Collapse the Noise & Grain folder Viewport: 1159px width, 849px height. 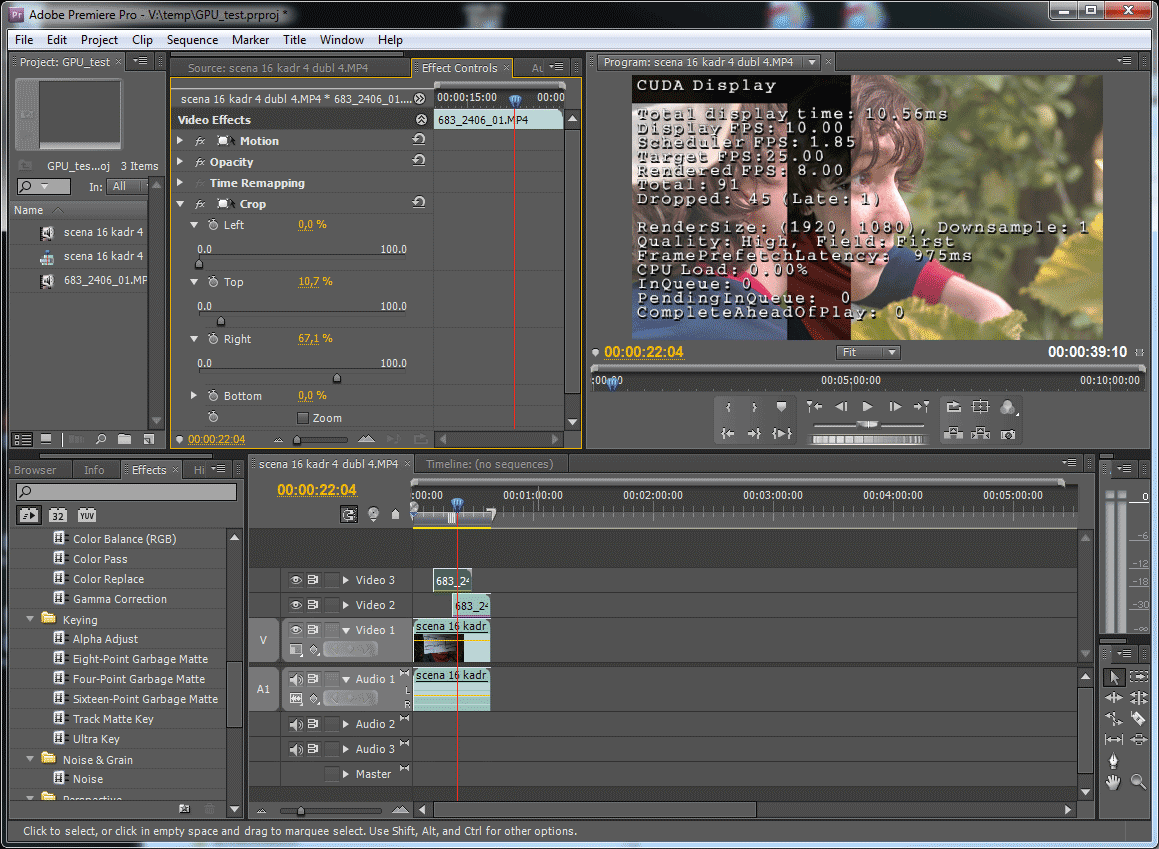tap(30, 759)
